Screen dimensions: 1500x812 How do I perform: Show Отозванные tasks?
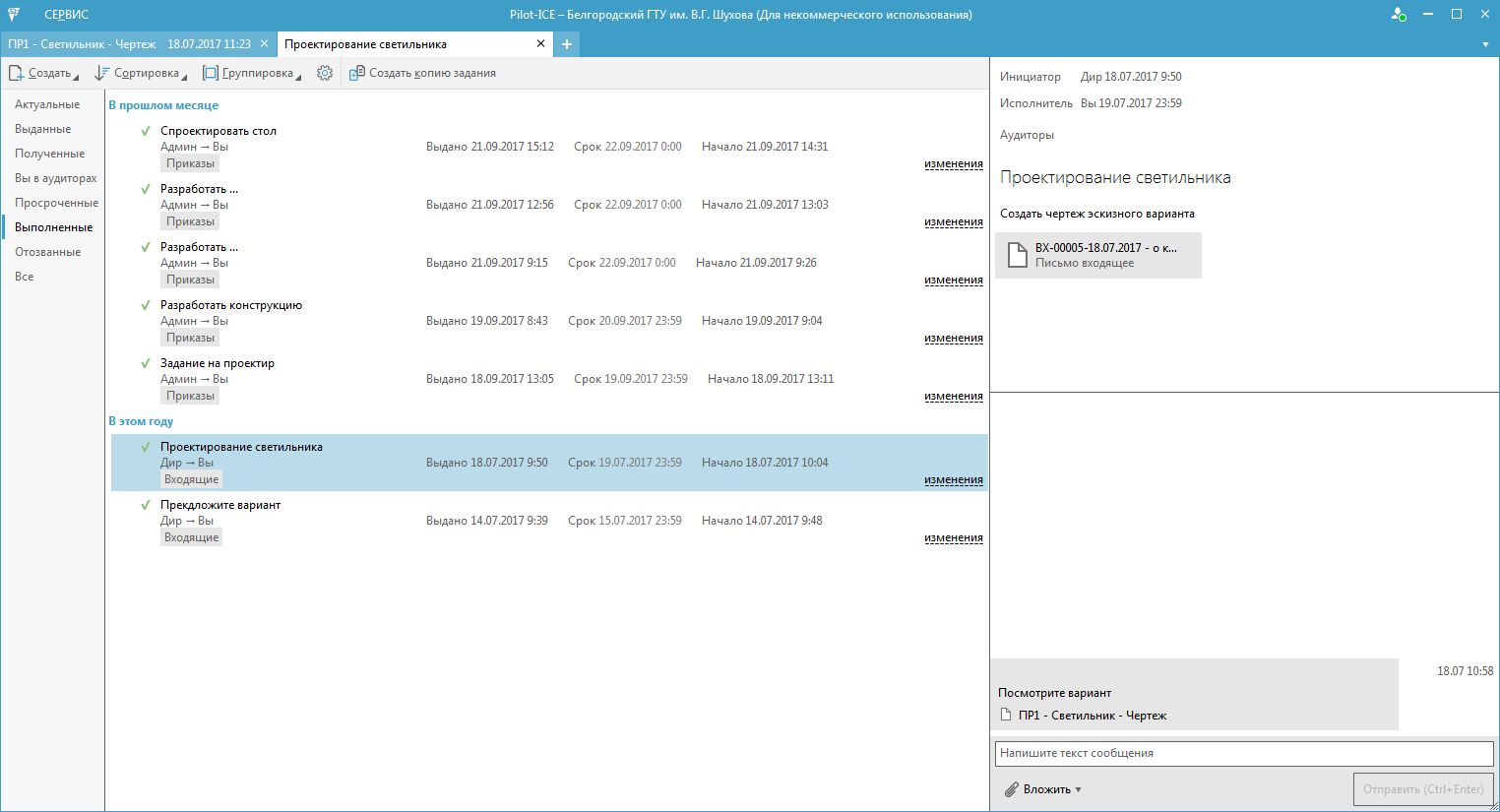(x=48, y=252)
